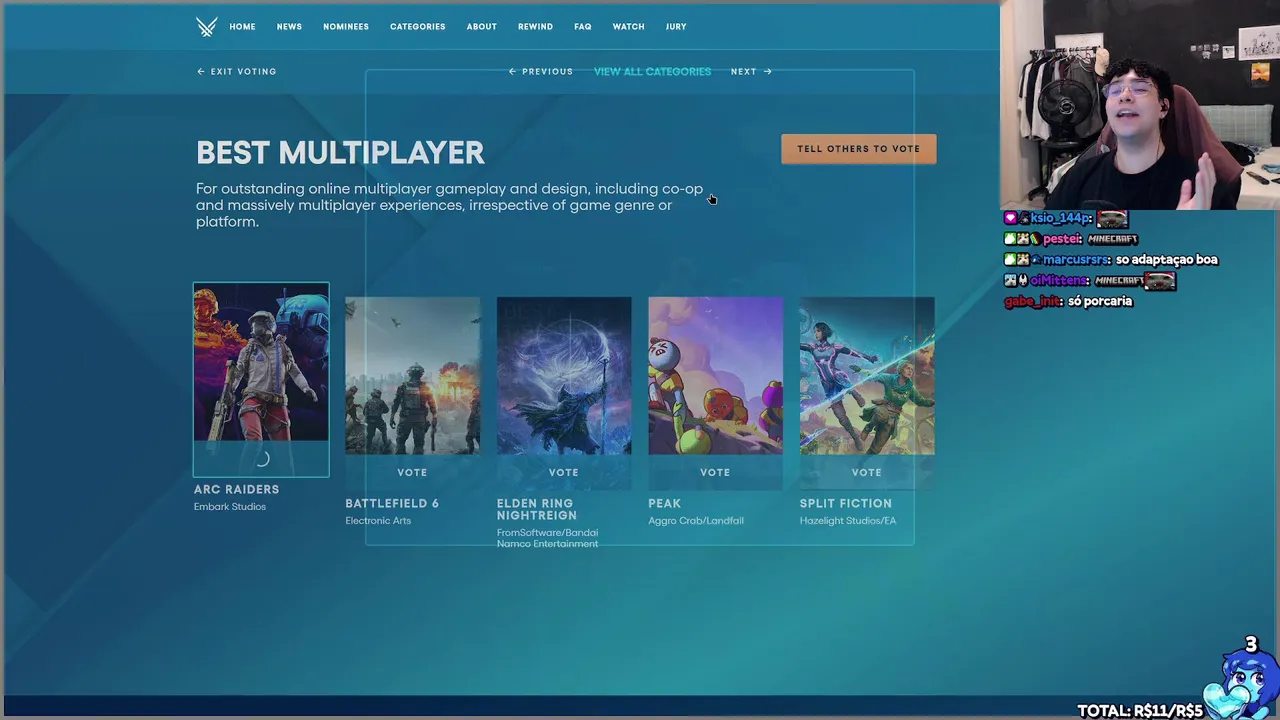Go to the FAQ page
This screenshot has height=720, width=1280.
(583, 27)
